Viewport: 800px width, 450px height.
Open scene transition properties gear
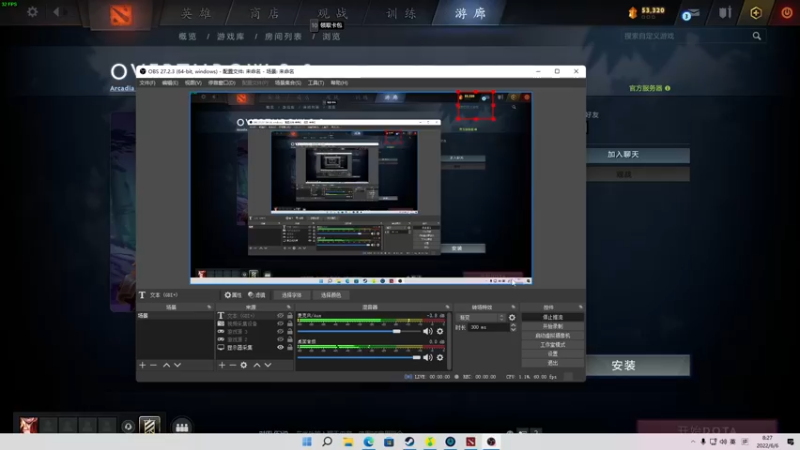pyautogui.click(x=512, y=317)
